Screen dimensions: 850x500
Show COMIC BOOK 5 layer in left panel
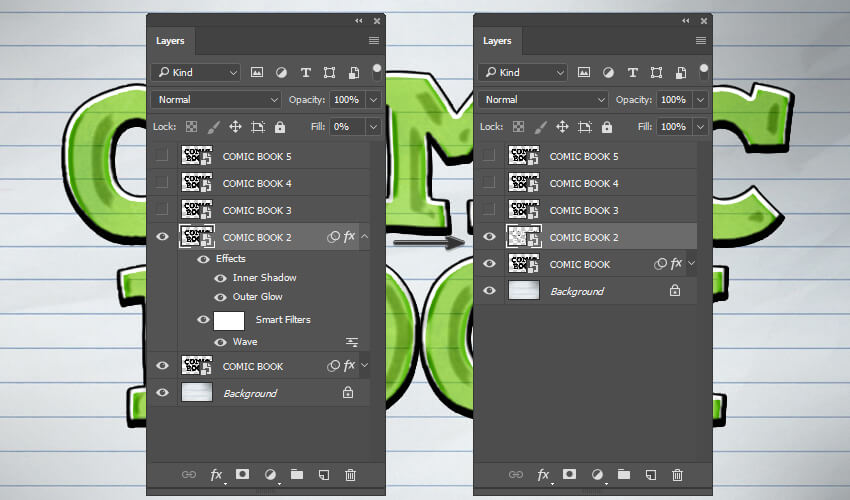(162, 156)
